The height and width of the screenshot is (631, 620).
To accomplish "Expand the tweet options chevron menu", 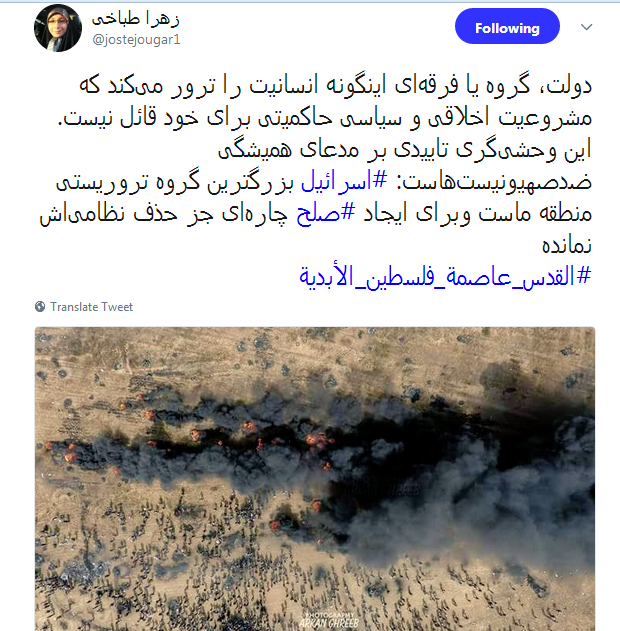I will click(x=586, y=27).
